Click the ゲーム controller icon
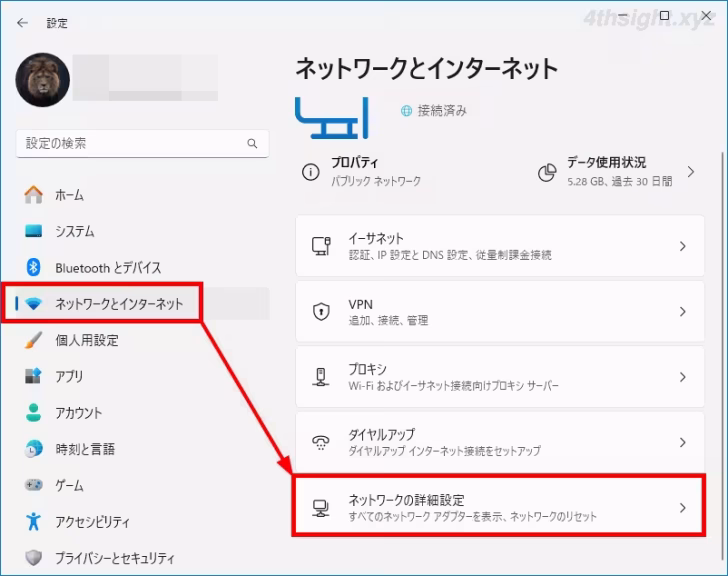 (x=33, y=485)
